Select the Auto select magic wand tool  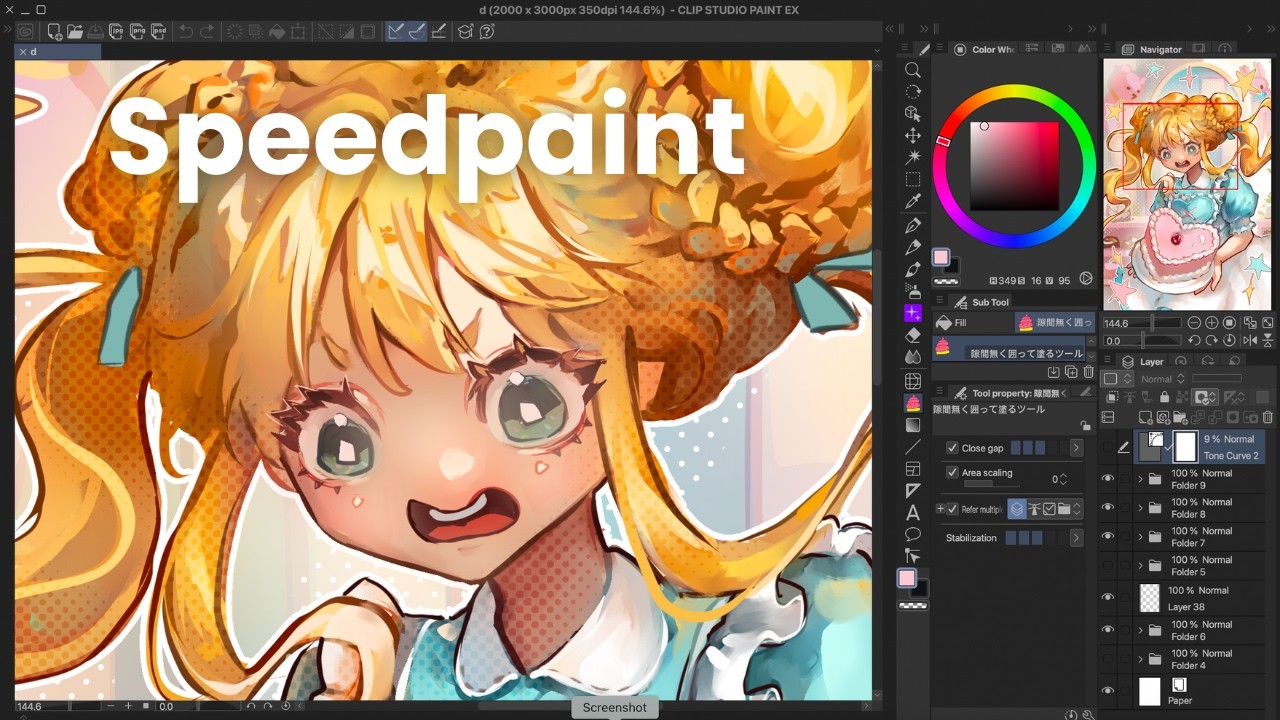[913, 158]
